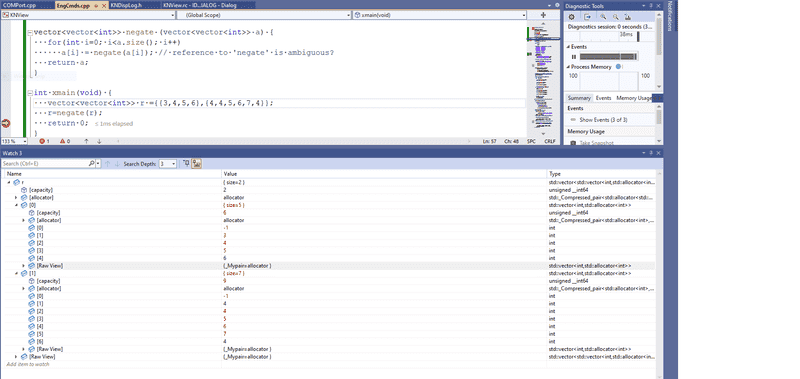Click the Value column header in Watch 3
800x379 pixels.
coord(384,174)
